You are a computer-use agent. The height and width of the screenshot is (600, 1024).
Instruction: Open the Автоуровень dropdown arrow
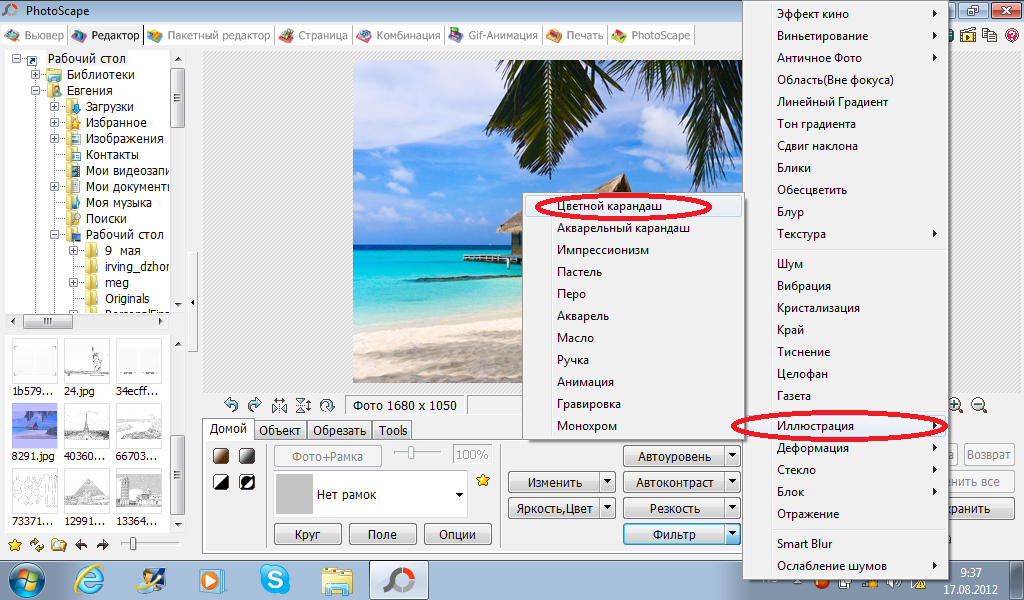point(733,456)
